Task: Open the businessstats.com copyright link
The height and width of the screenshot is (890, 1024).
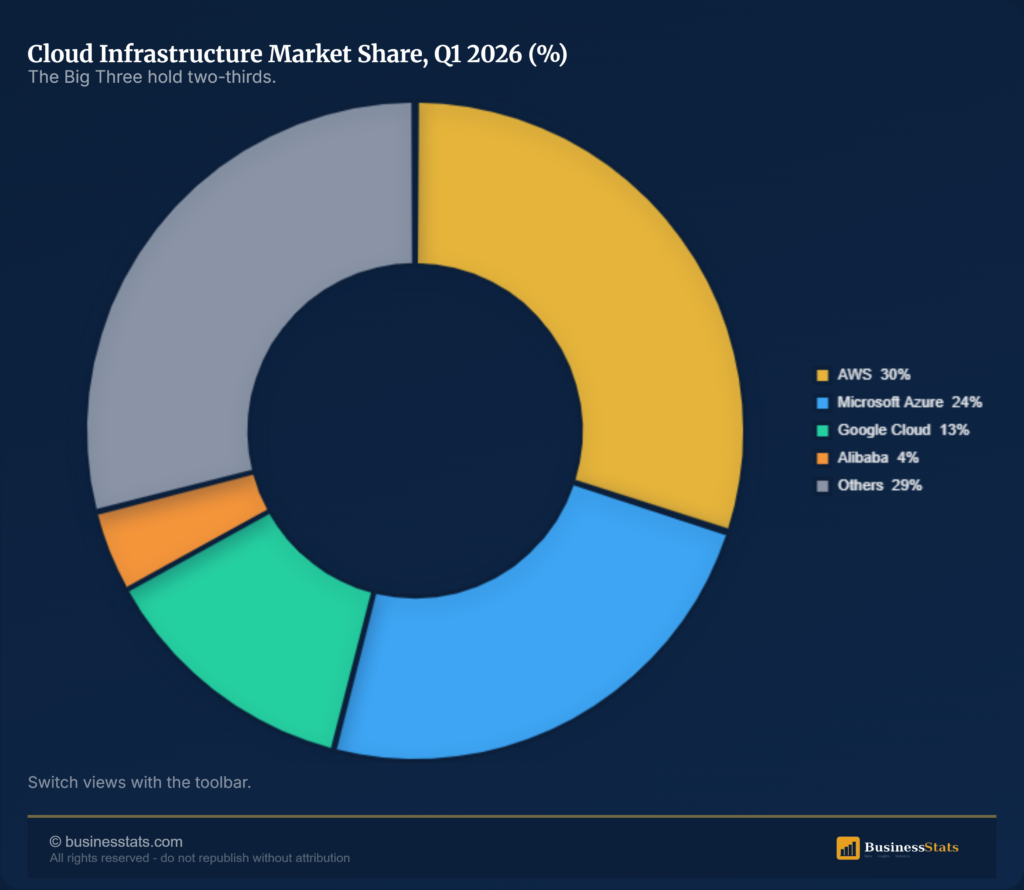Action: click(x=116, y=842)
